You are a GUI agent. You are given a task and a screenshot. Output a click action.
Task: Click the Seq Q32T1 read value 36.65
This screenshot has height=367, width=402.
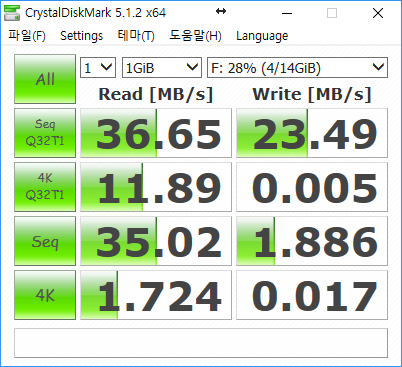coord(156,133)
